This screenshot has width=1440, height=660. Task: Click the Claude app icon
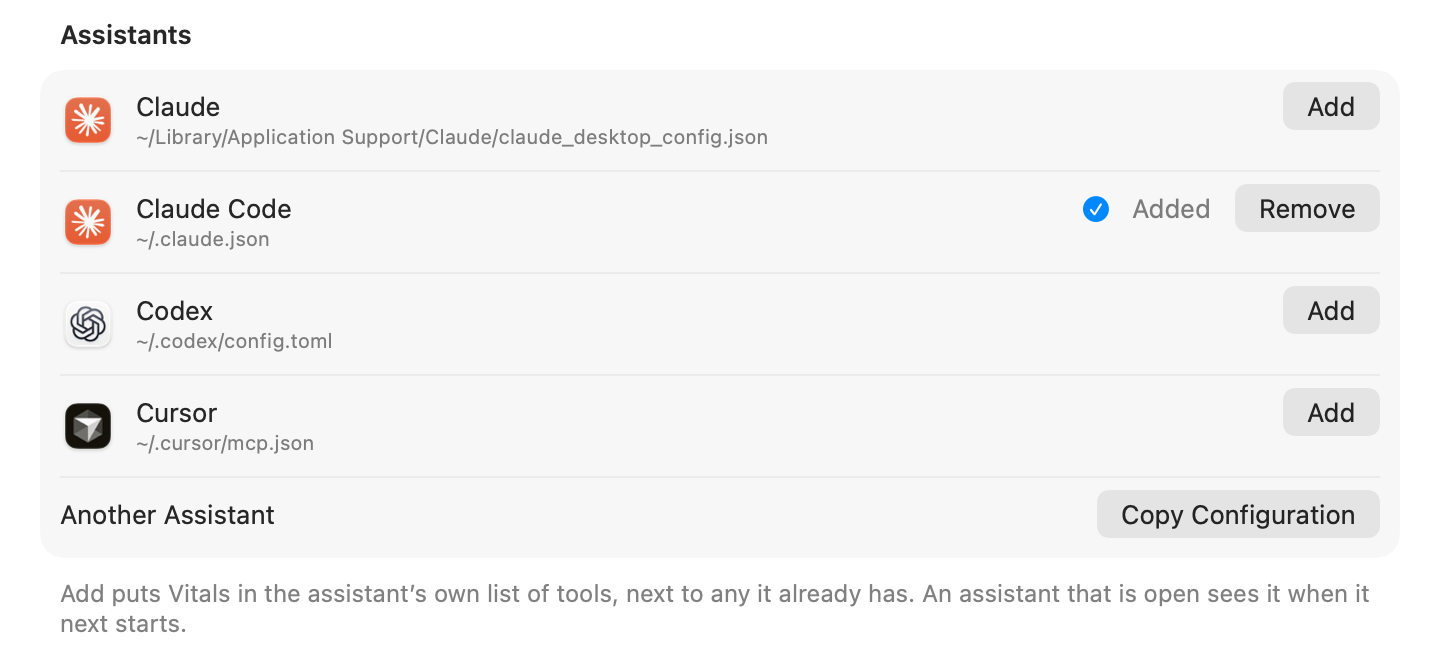(x=88, y=120)
